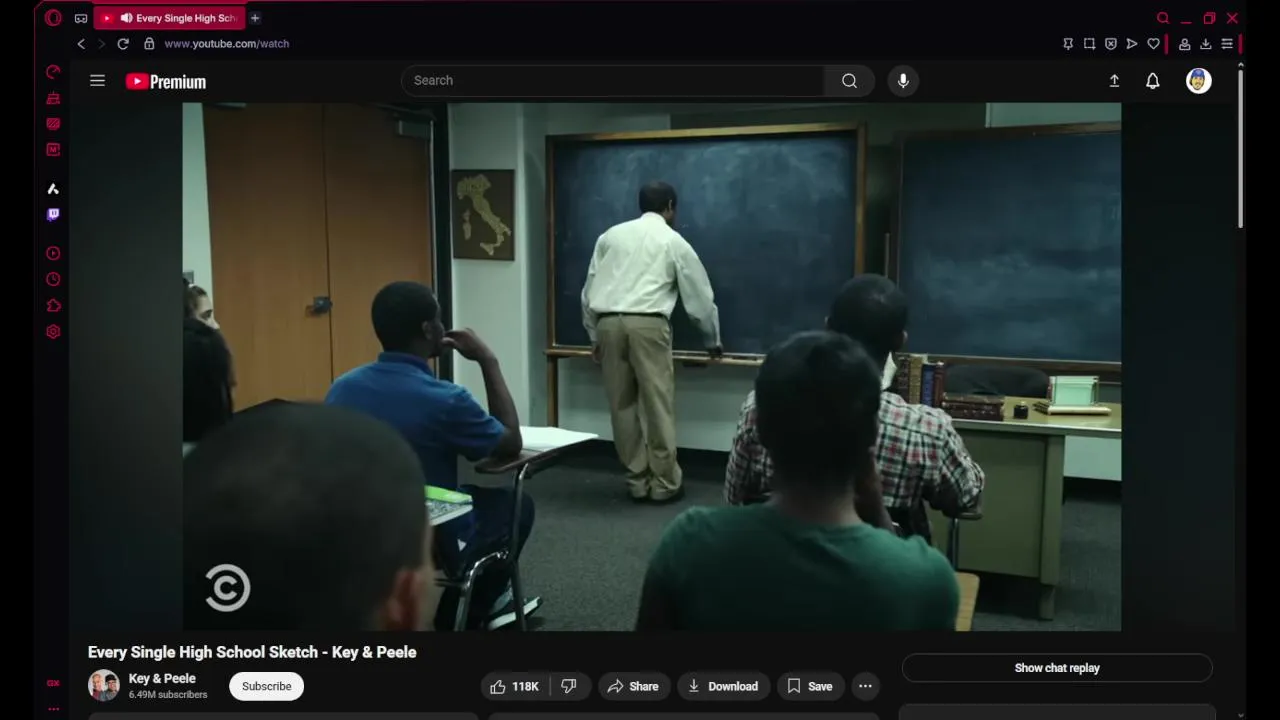Click the 6.49M subscribers text
Image resolution: width=1280 pixels, height=720 pixels.
(168, 695)
